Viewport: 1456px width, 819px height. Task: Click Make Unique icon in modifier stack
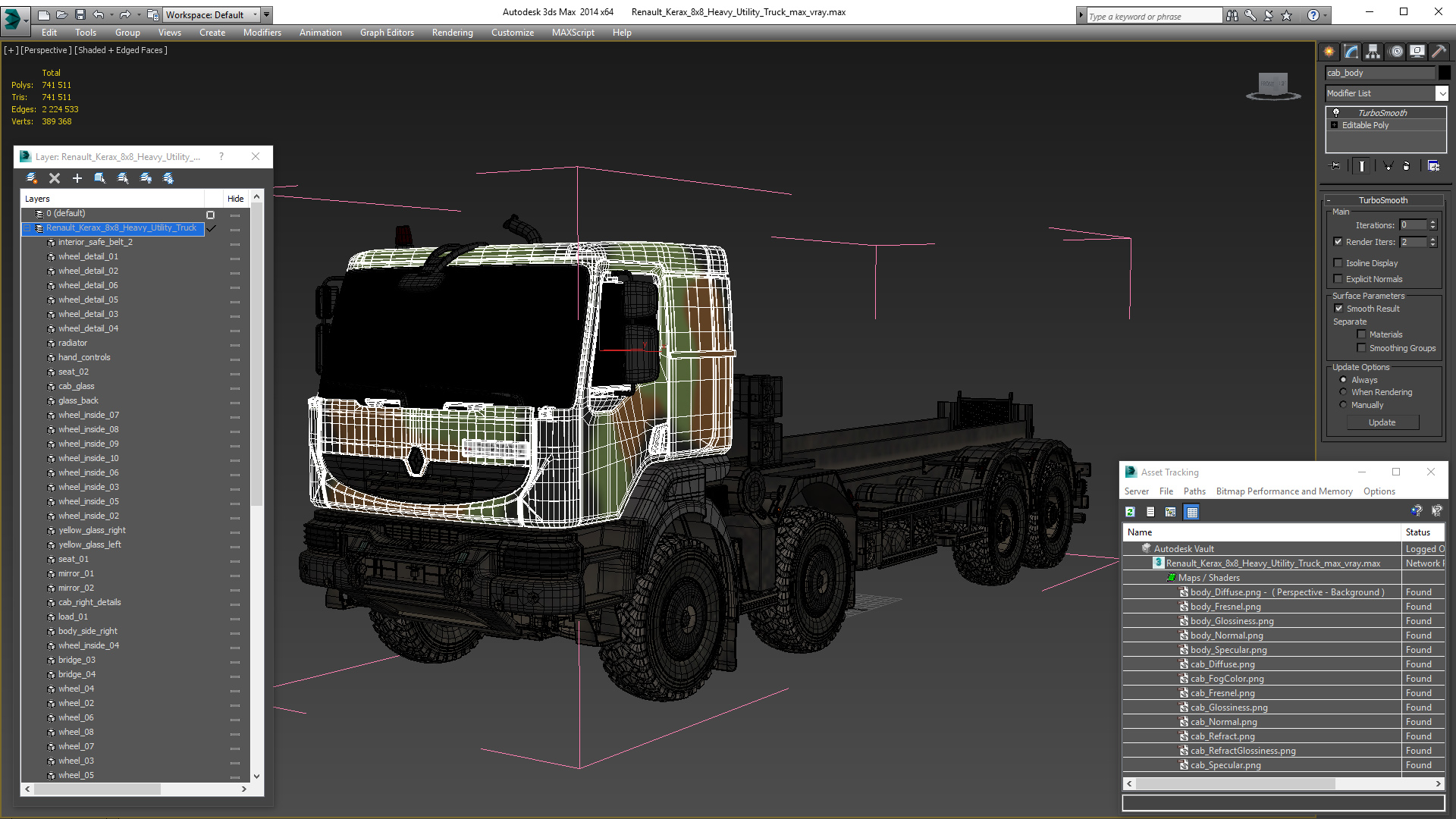(1388, 165)
